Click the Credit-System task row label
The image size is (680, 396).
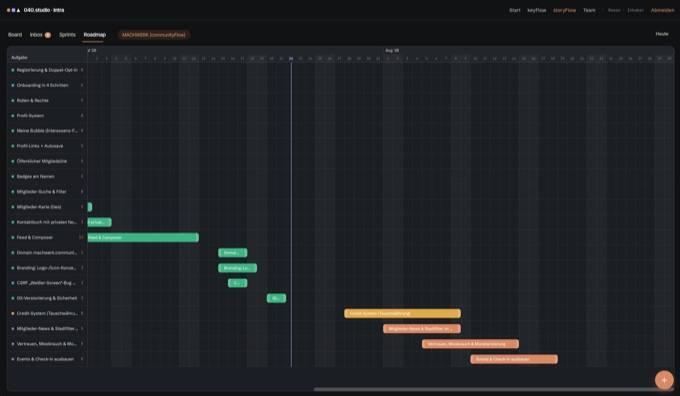pos(47,313)
